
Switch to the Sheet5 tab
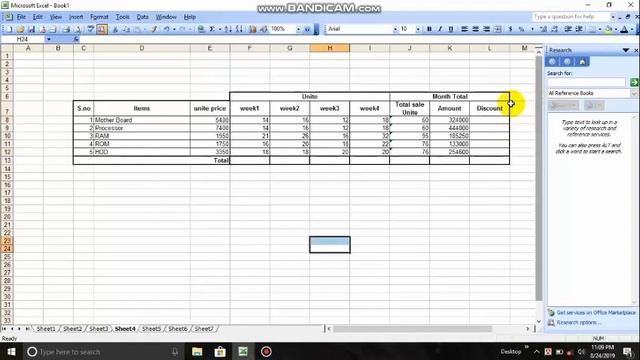(x=151, y=329)
